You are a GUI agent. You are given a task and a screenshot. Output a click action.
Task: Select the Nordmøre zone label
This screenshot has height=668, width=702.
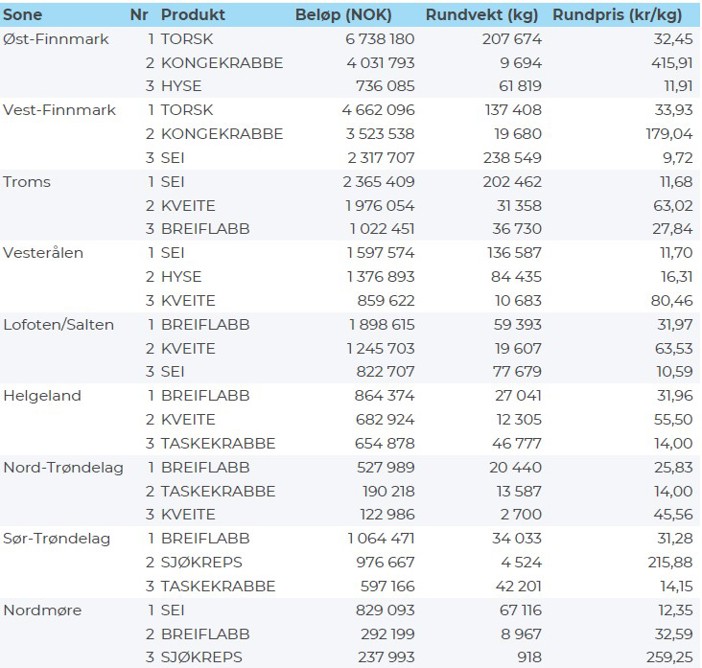pos(41,610)
